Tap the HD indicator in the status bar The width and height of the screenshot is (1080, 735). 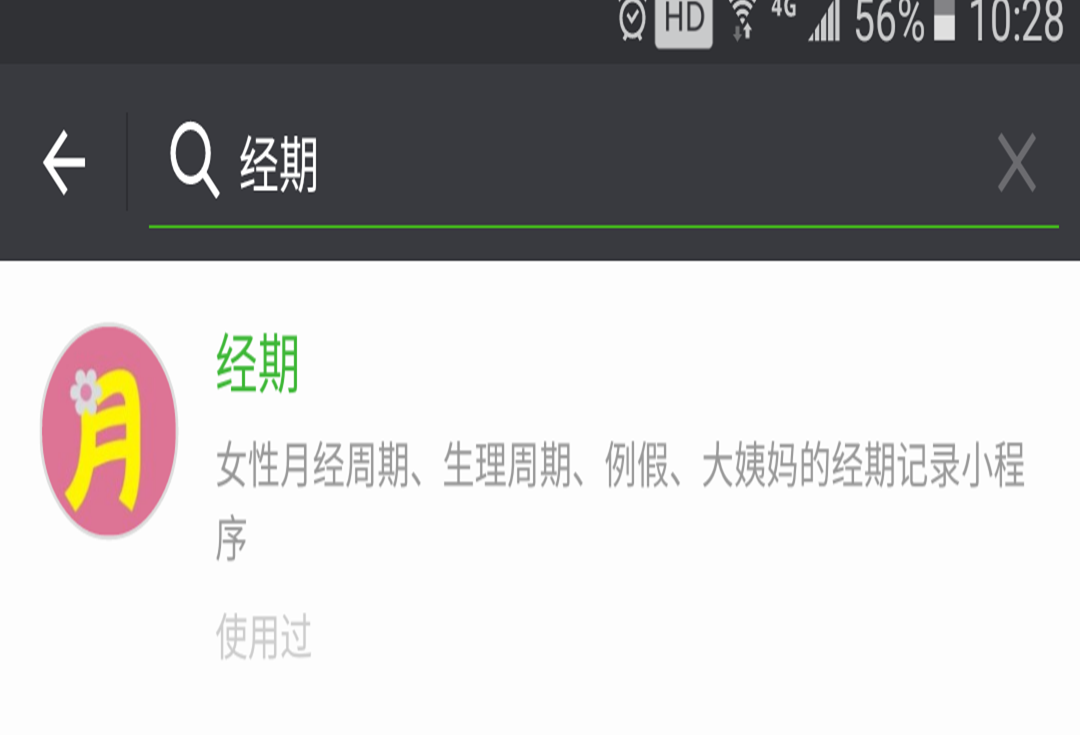(683, 21)
